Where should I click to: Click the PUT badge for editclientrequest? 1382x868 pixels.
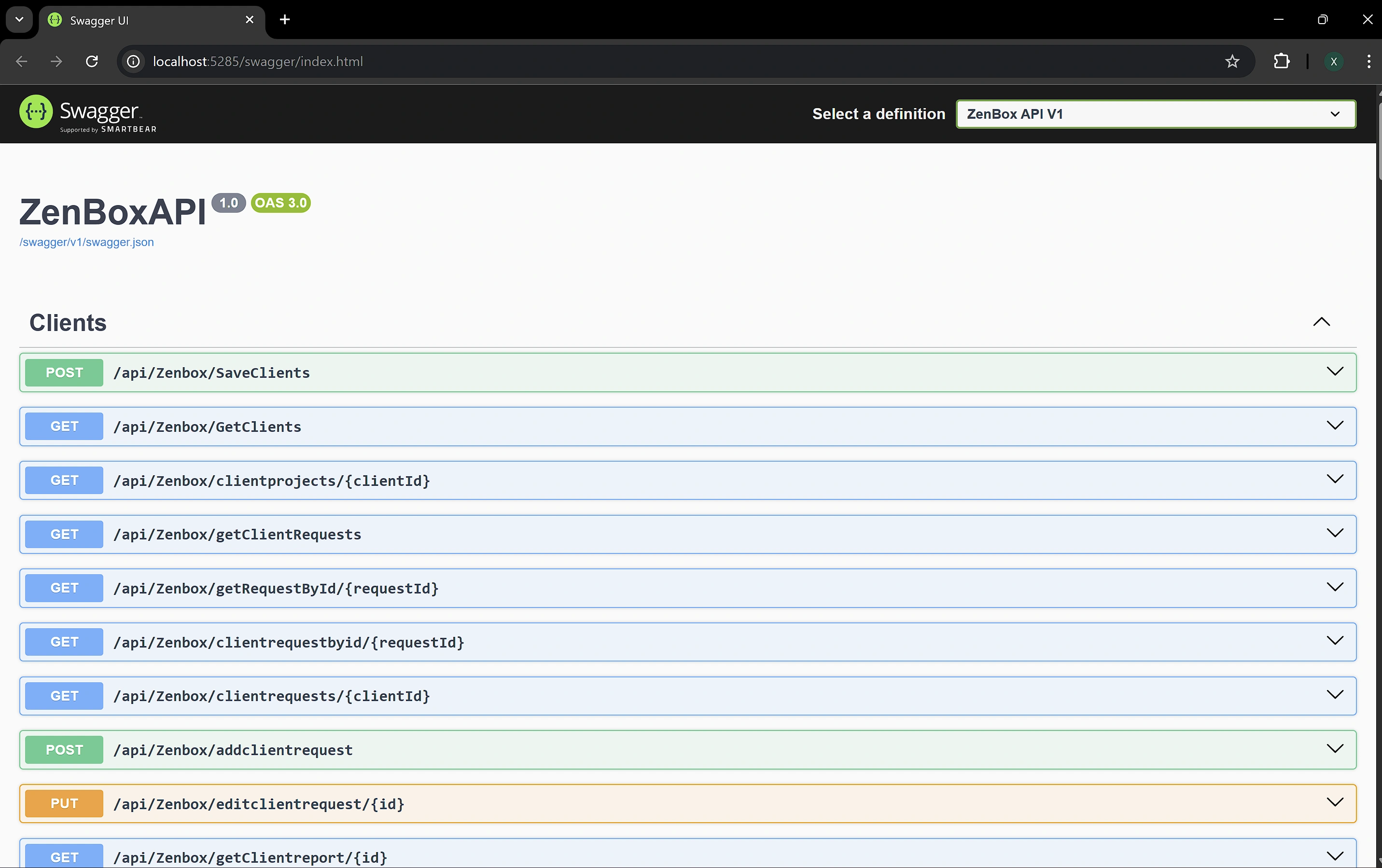tap(64, 804)
